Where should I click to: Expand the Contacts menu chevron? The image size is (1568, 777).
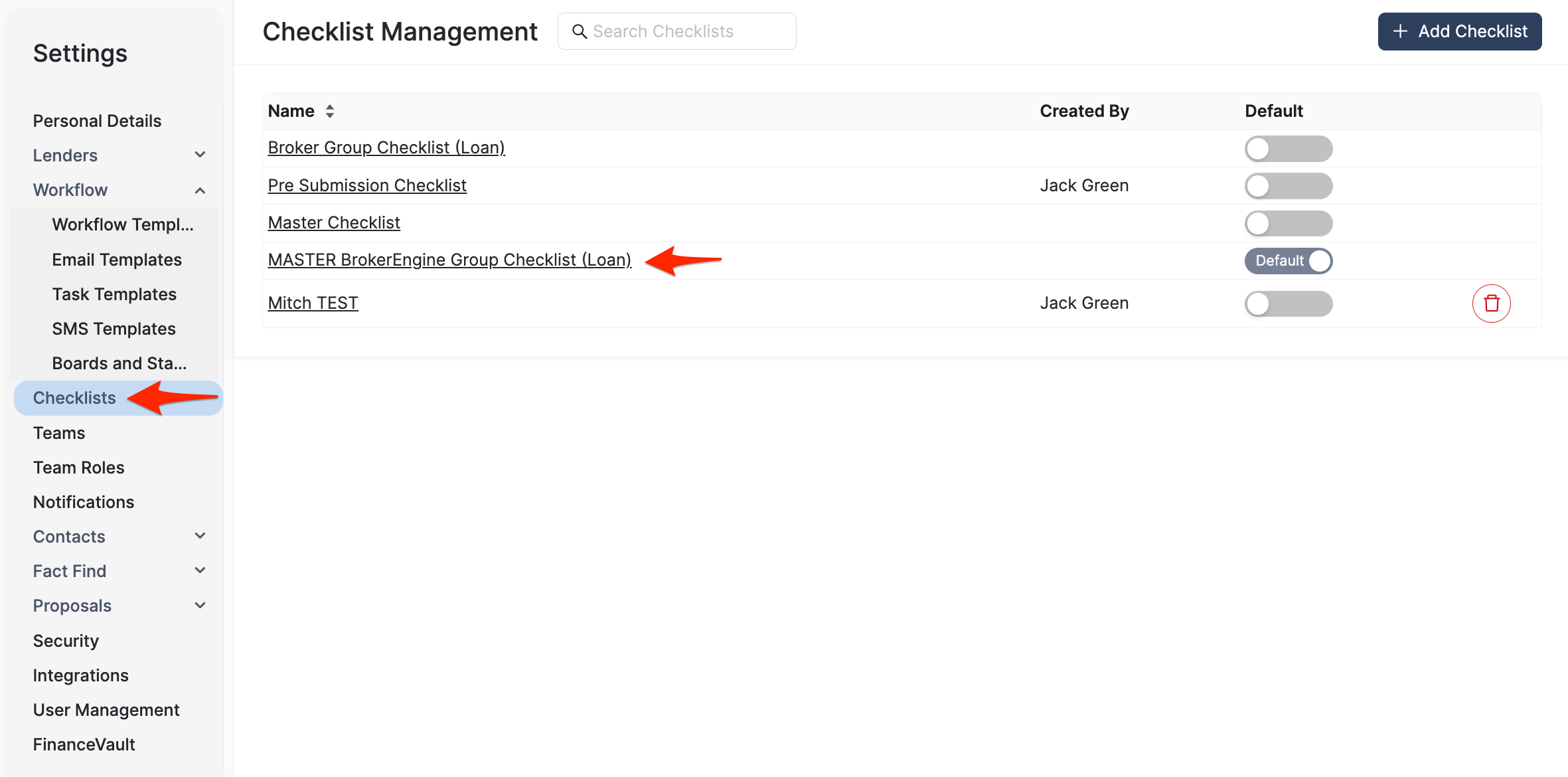click(200, 536)
